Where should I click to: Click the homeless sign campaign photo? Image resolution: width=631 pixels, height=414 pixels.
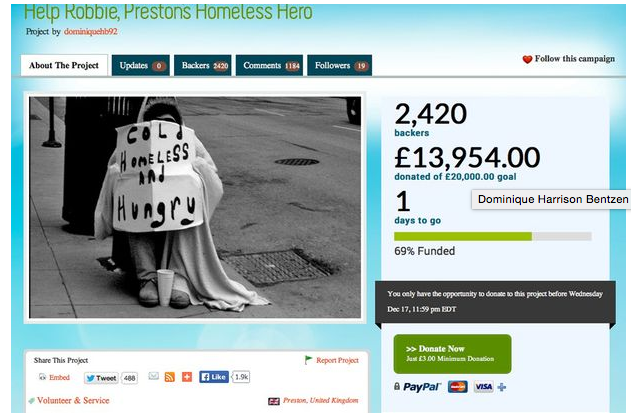click(x=195, y=207)
